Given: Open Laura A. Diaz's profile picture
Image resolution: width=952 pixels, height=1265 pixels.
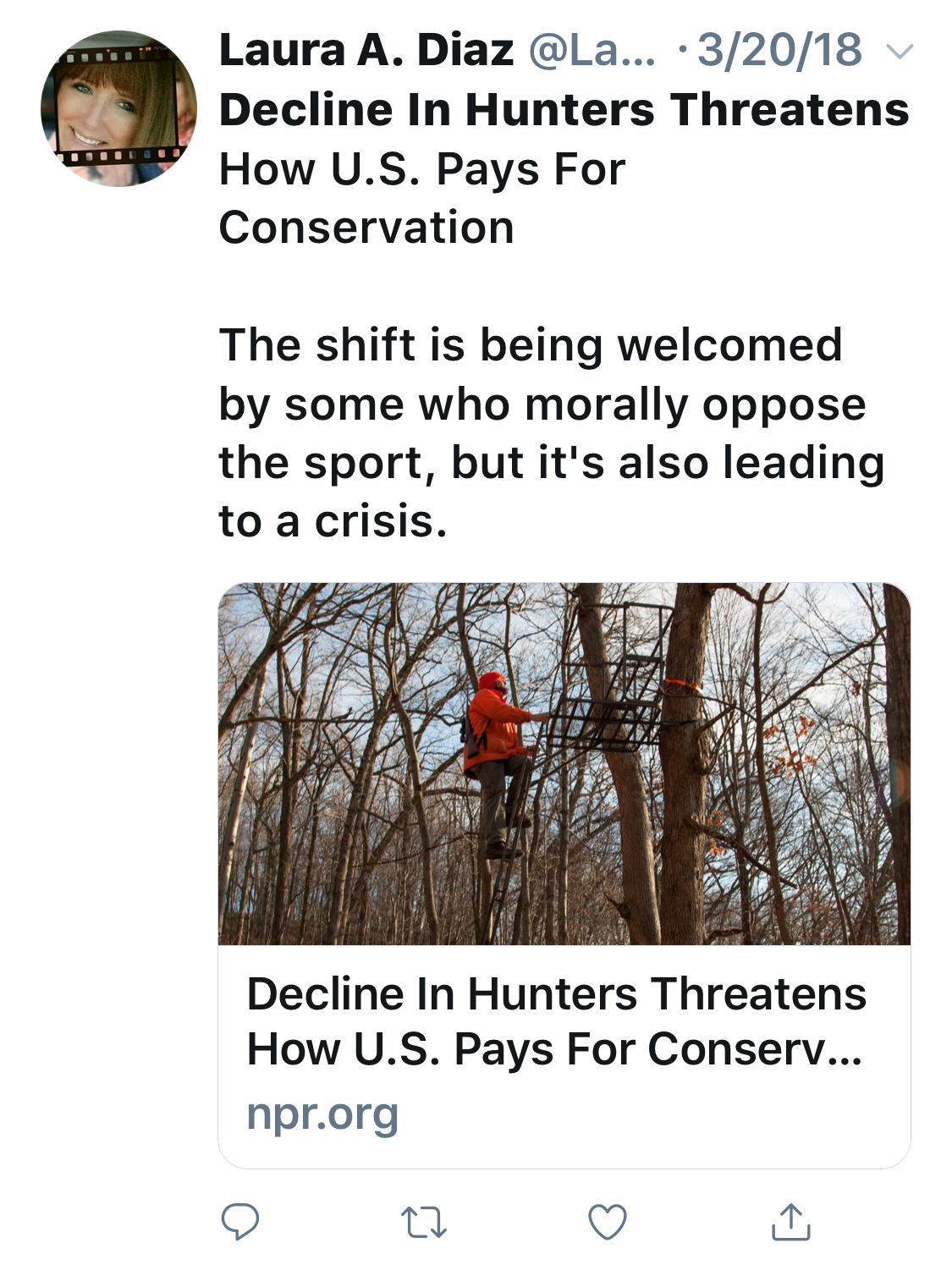Looking at the screenshot, I should click(x=118, y=108).
